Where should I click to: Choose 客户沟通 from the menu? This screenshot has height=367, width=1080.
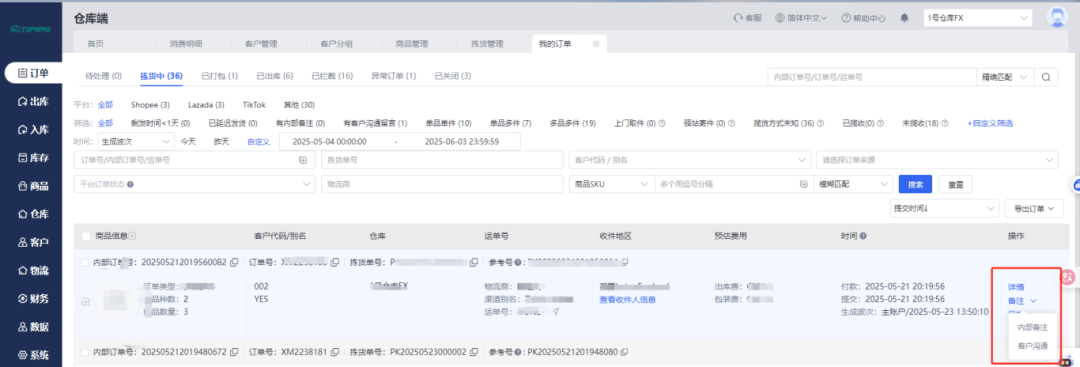pos(1032,345)
